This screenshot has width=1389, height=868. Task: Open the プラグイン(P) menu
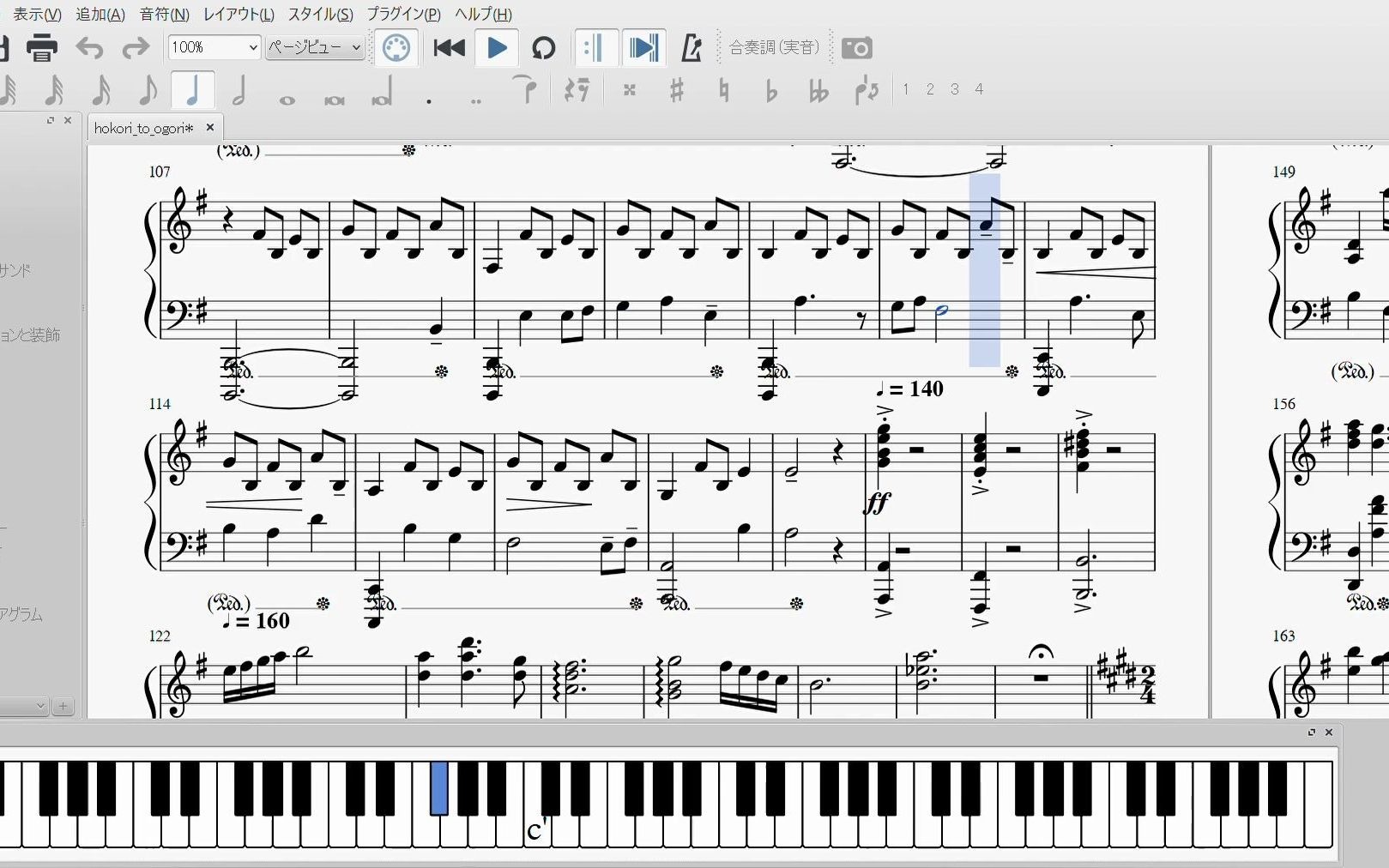coord(403,14)
